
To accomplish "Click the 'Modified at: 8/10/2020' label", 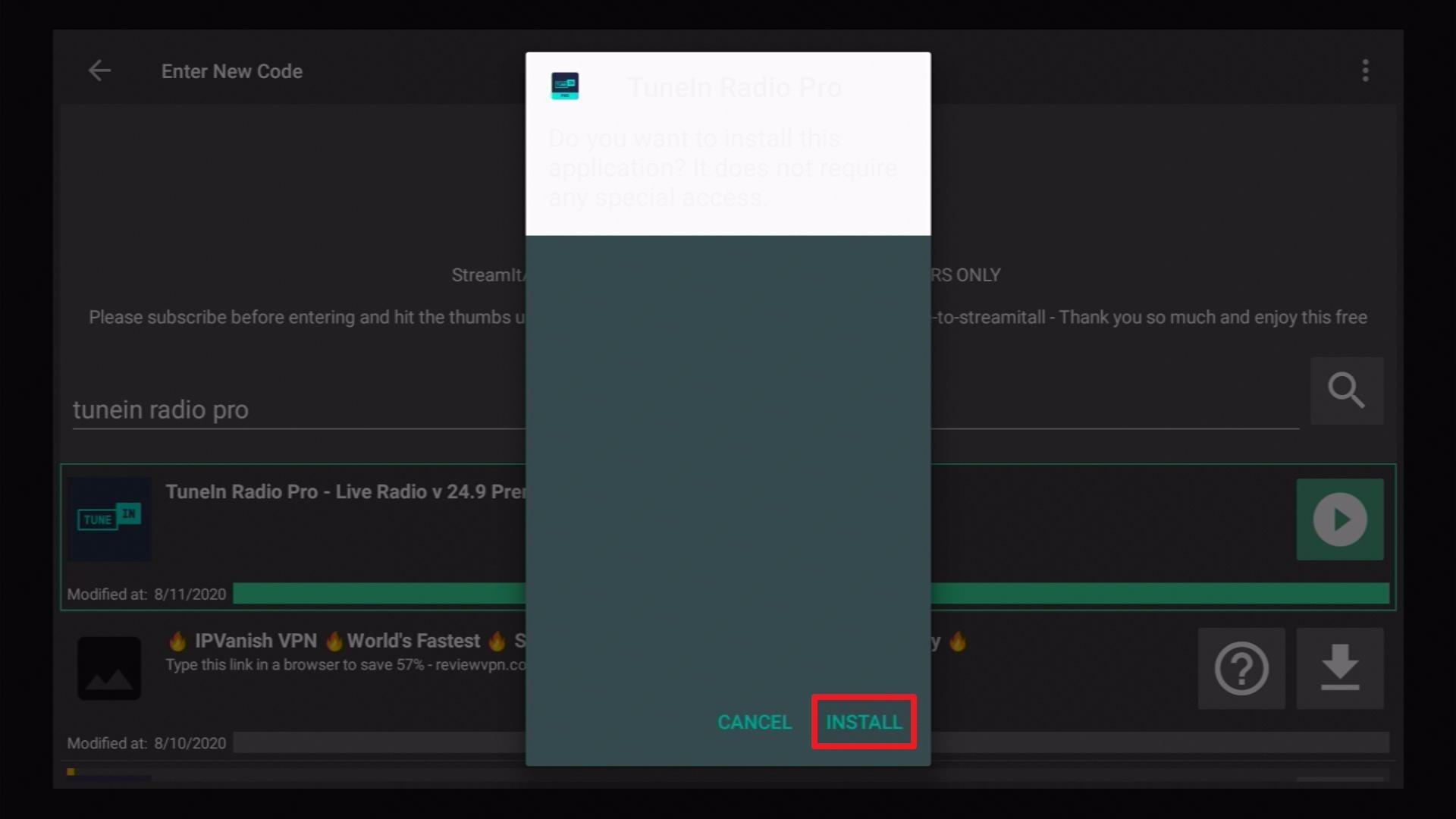I will coord(146,743).
